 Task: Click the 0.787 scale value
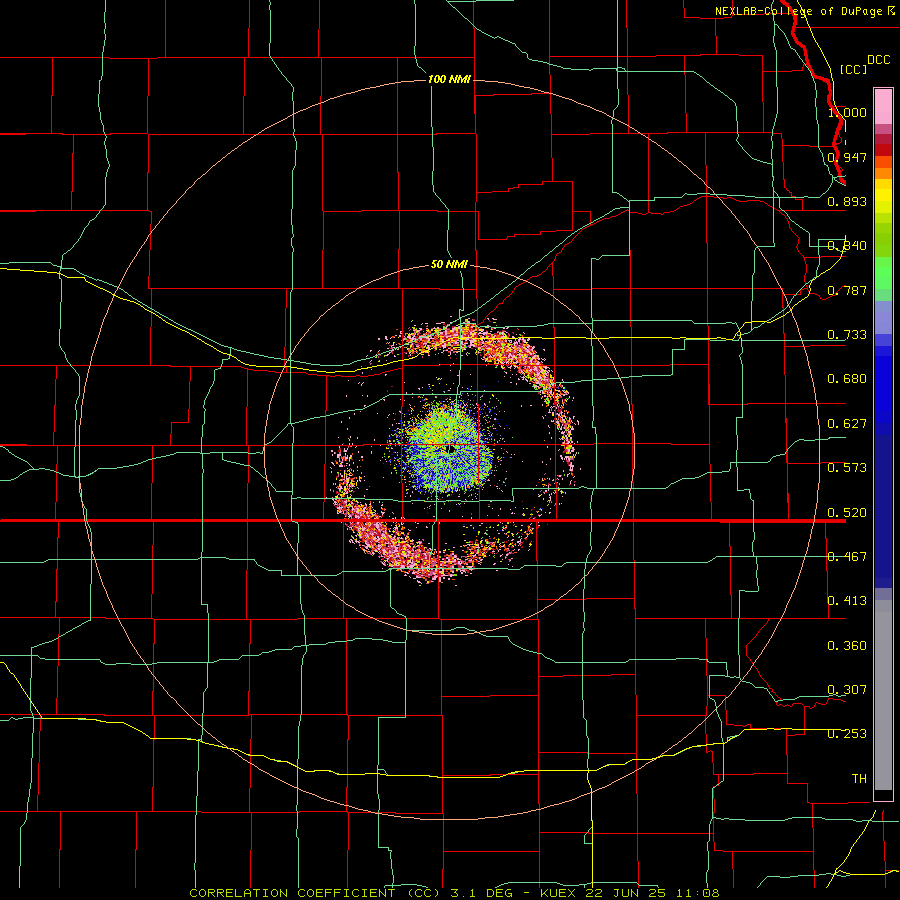click(x=847, y=290)
